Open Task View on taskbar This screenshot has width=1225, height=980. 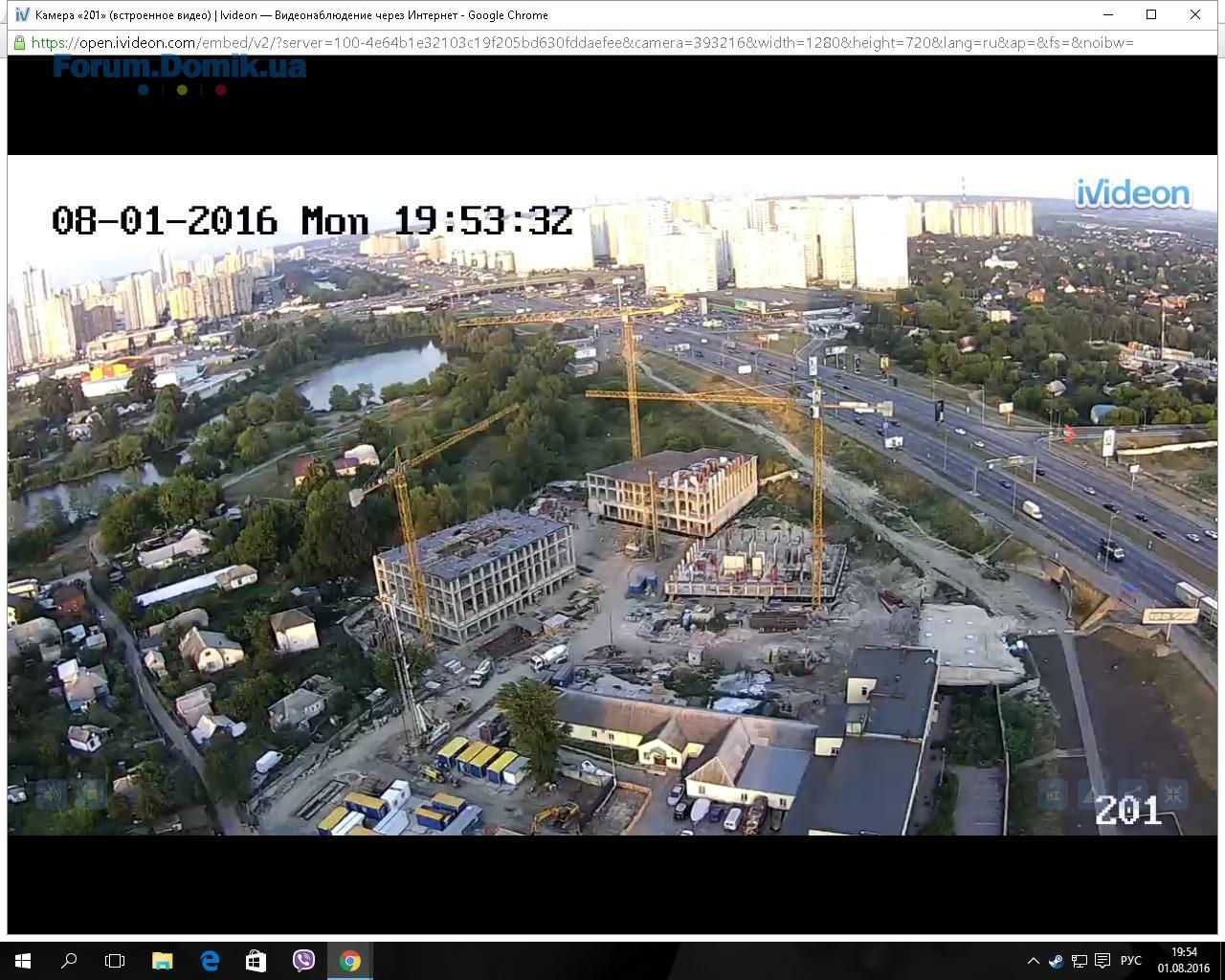tap(115, 961)
